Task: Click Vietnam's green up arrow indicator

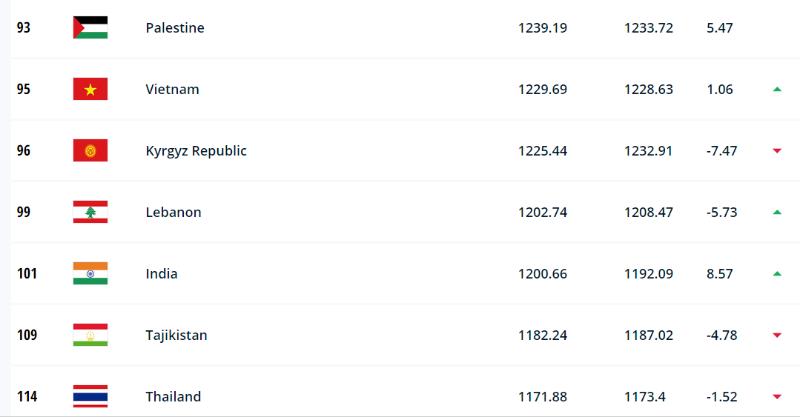Action: point(777,89)
